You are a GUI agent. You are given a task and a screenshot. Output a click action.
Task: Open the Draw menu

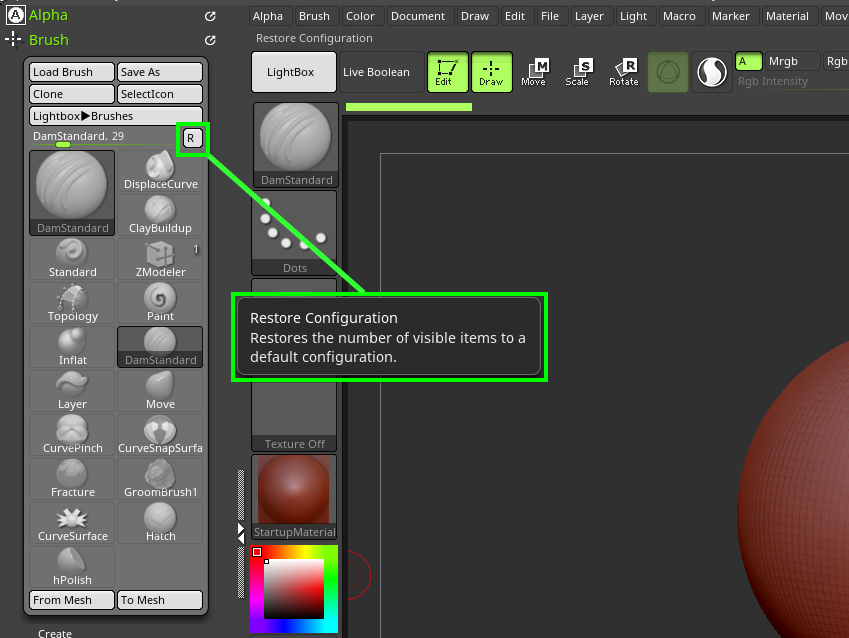[475, 16]
